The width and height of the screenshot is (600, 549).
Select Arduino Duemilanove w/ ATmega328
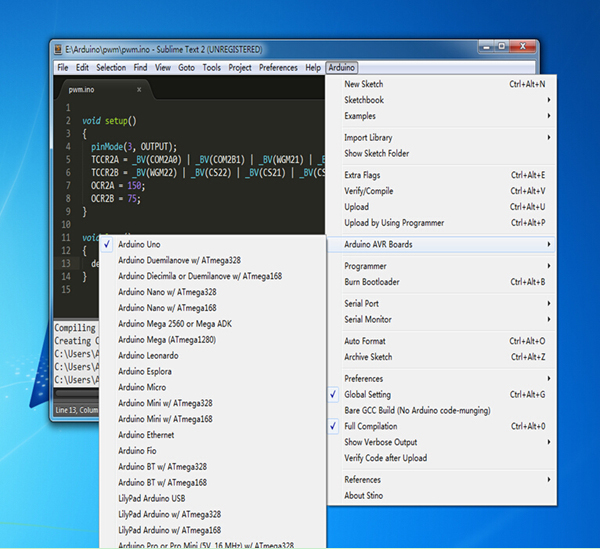coord(213,260)
